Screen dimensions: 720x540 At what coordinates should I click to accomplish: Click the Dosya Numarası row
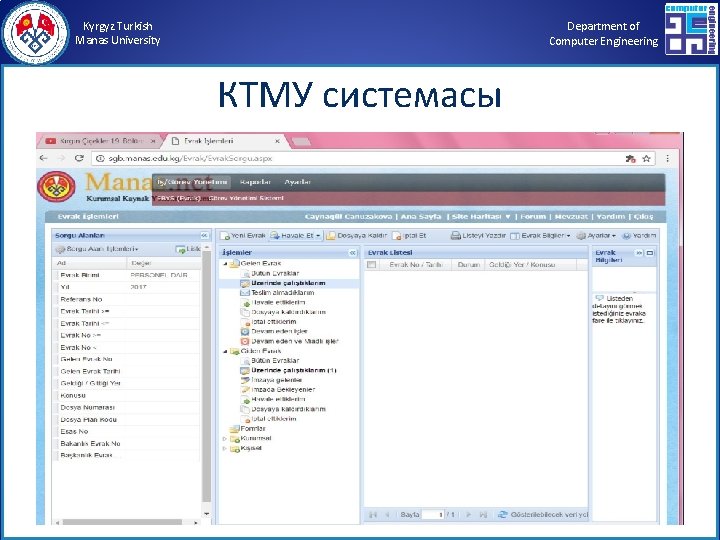127,407
